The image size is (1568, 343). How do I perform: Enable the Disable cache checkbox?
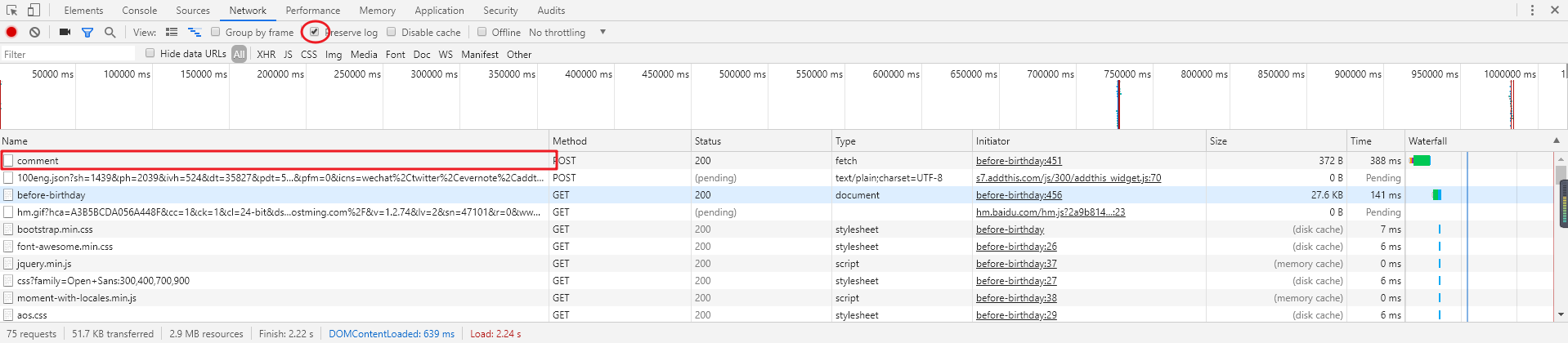point(392,32)
